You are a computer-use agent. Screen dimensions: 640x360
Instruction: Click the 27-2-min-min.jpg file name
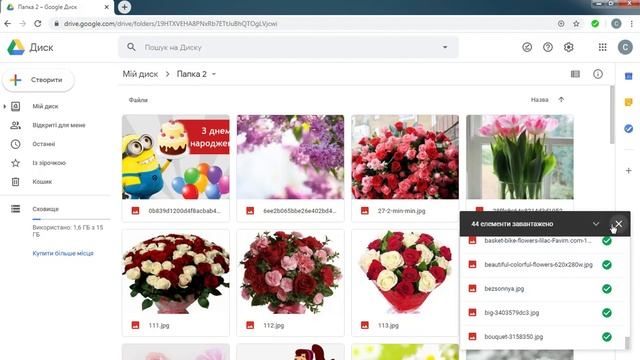click(401, 211)
